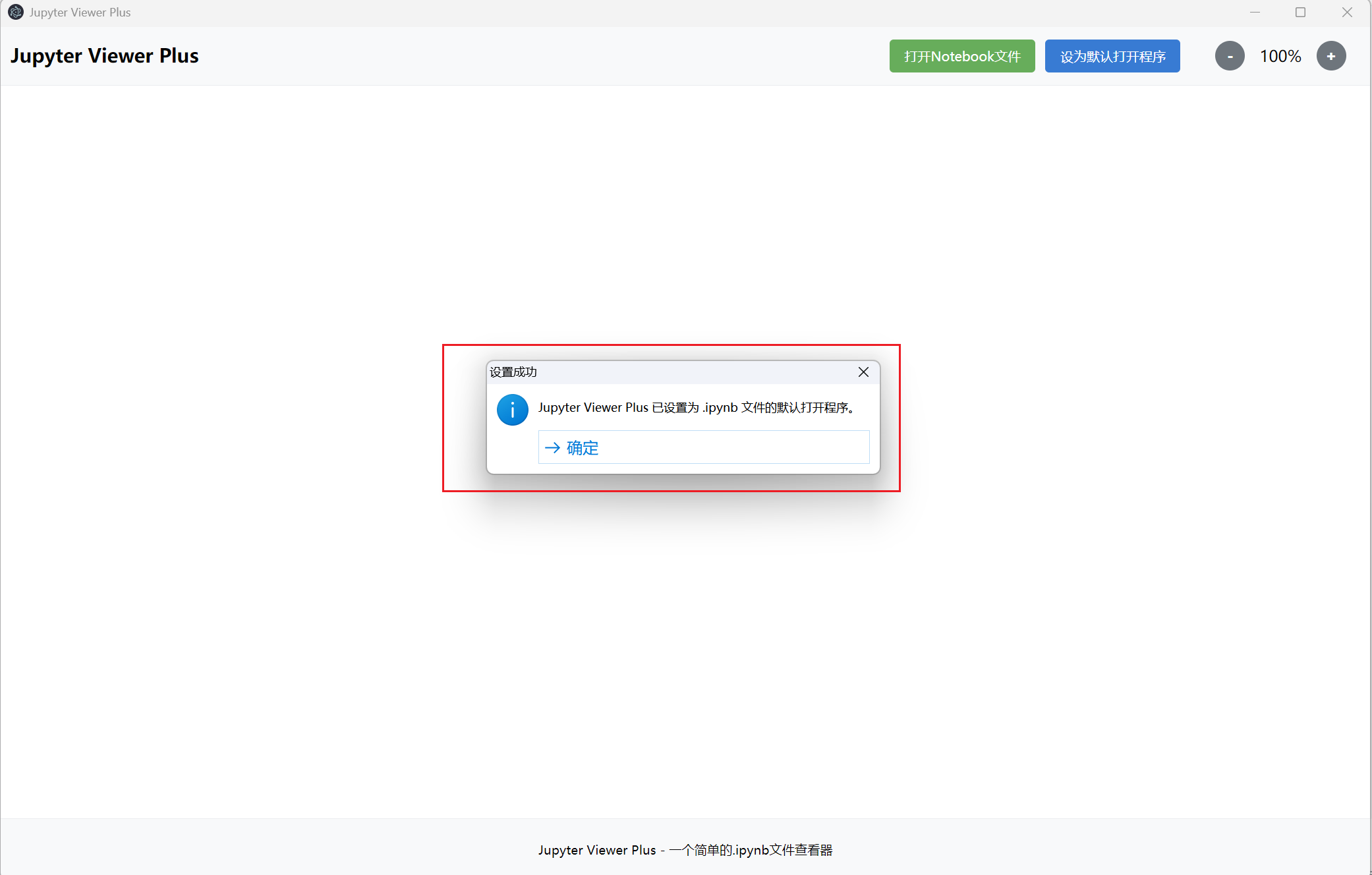Click the dialog message about .ipynb default
The width and height of the screenshot is (1372, 875).
[x=696, y=408]
